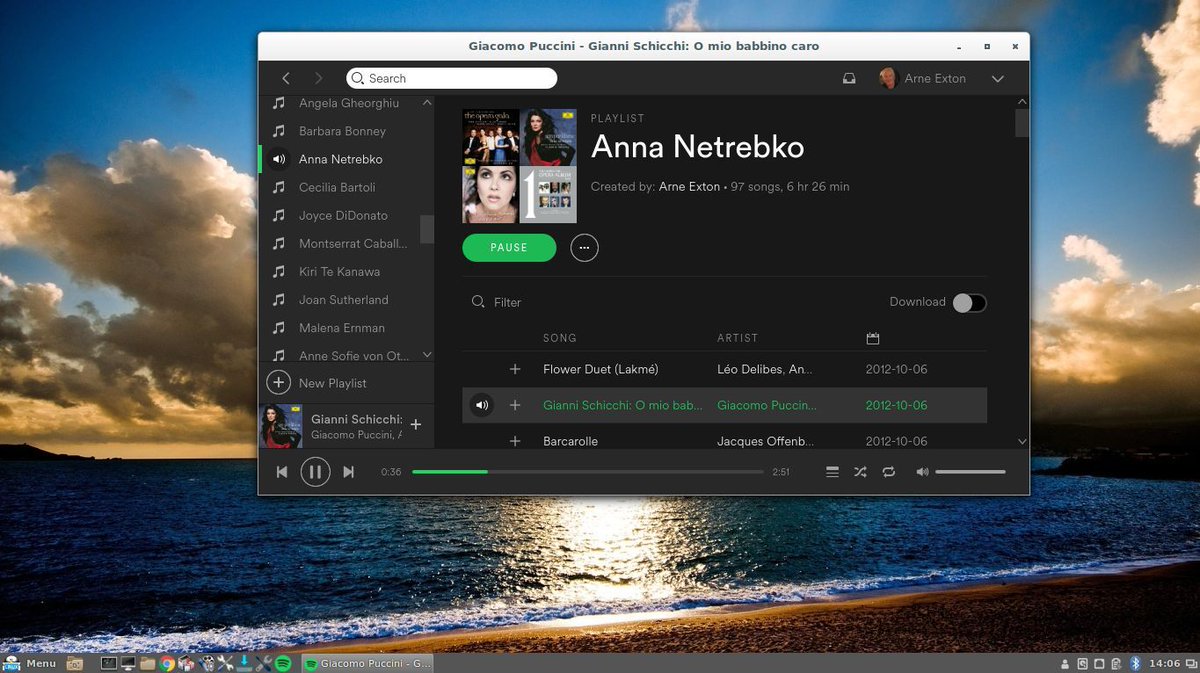
Task: Pause playback with round pause button
Action: [315, 472]
